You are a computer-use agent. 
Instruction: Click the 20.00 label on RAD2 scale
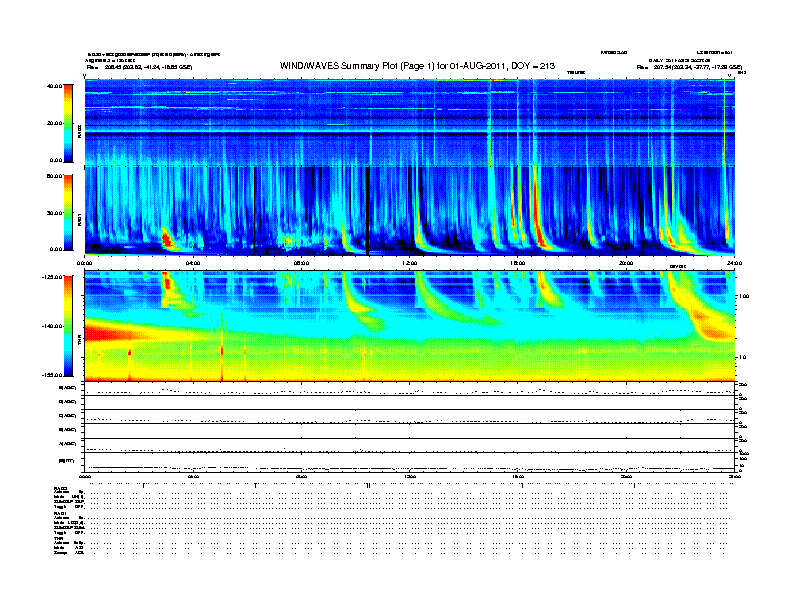click(54, 123)
